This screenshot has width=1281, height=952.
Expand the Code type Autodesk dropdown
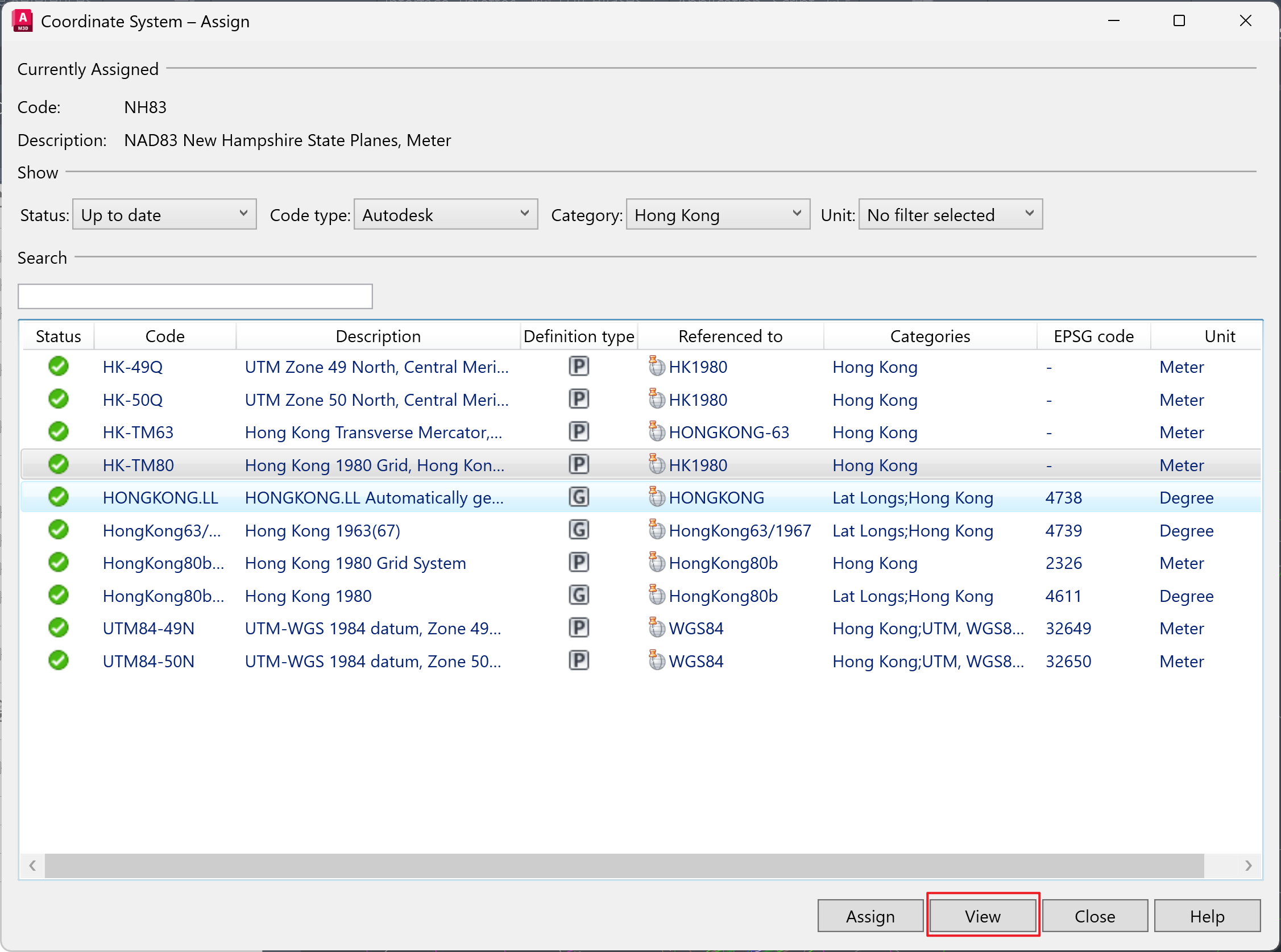pyautogui.click(x=446, y=214)
